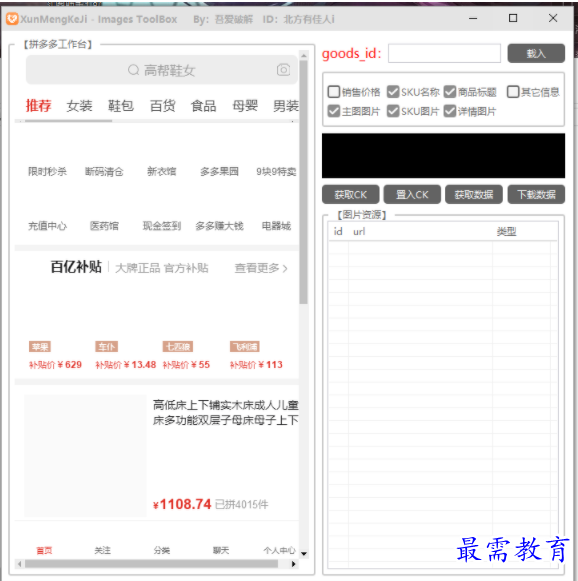Screen dimensions: 578x581
Task: Click the 飞利浦 subsidy item ¥113
Action: pyautogui.click(x=256, y=356)
